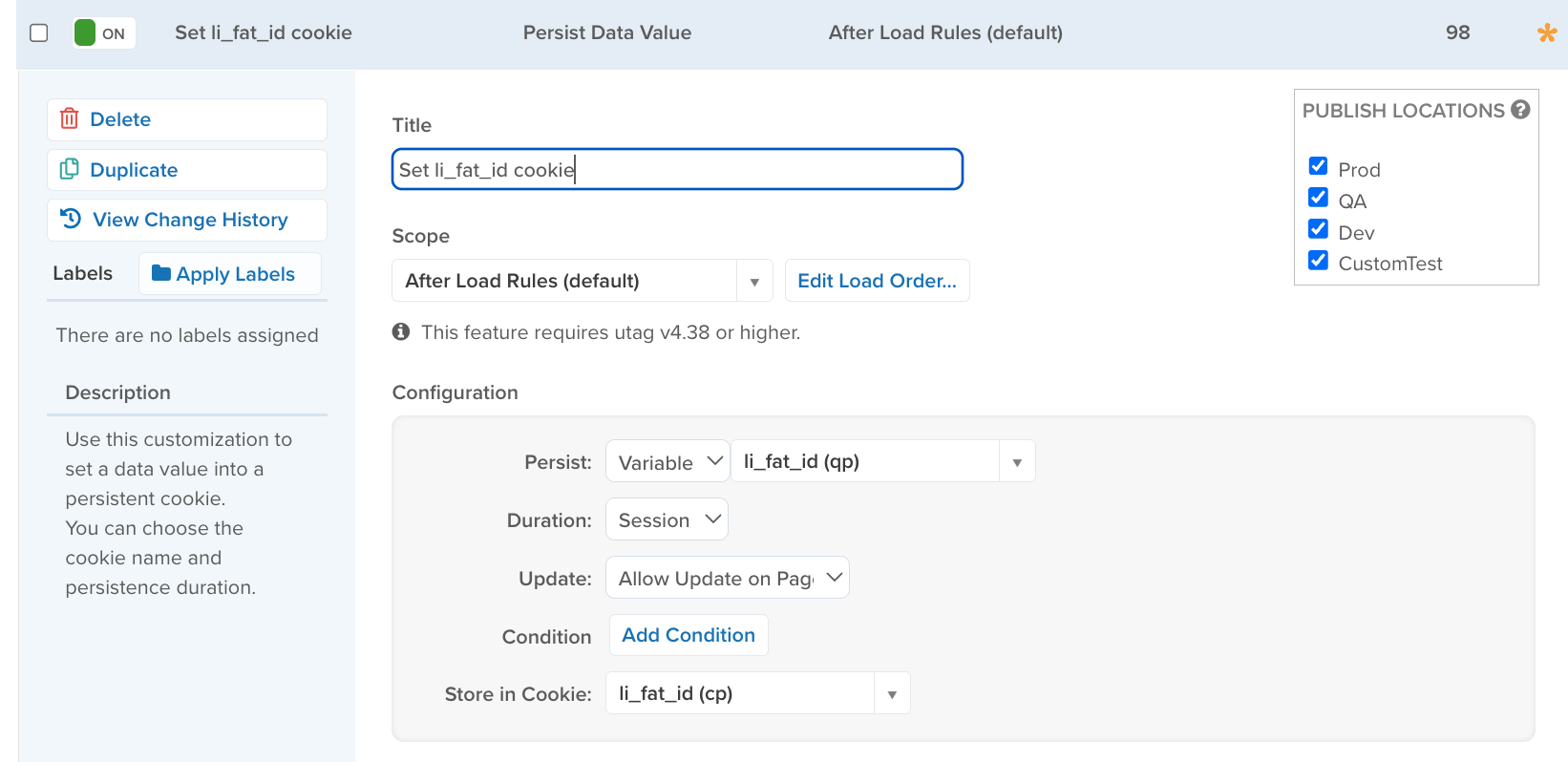
Task: Click the Apply Labels folder icon
Action: (x=161, y=274)
